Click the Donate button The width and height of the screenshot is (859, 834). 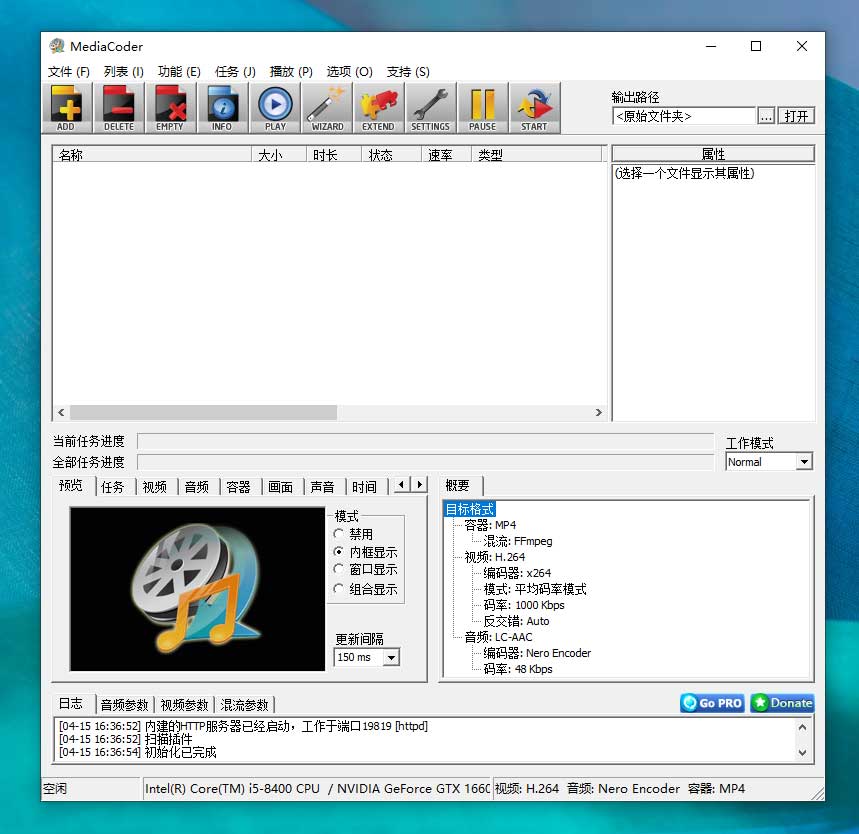click(x=782, y=703)
